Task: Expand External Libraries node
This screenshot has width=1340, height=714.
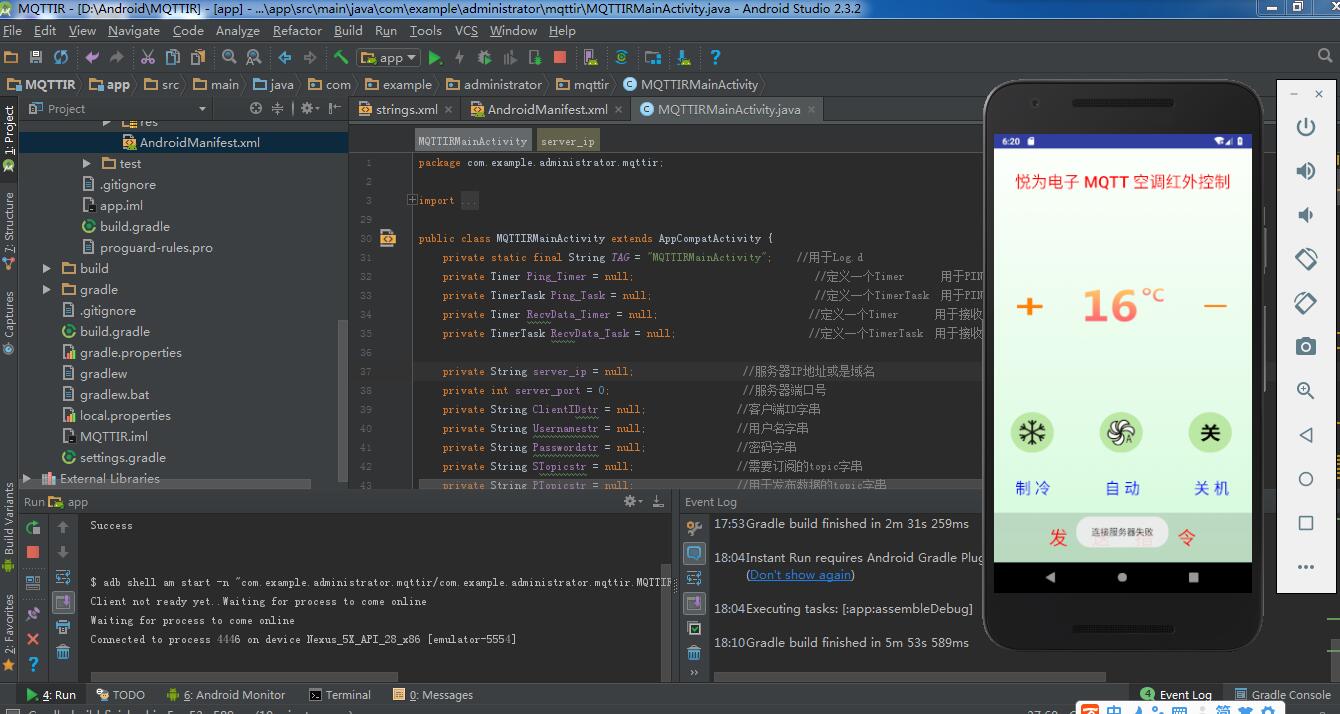Action: coord(27,478)
